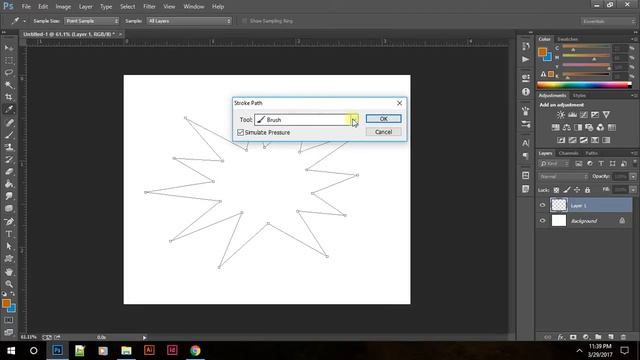The image size is (640, 360).
Task: Click Brightness/Contrast adjustment icon
Action: pyautogui.click(x=561, y=115)
